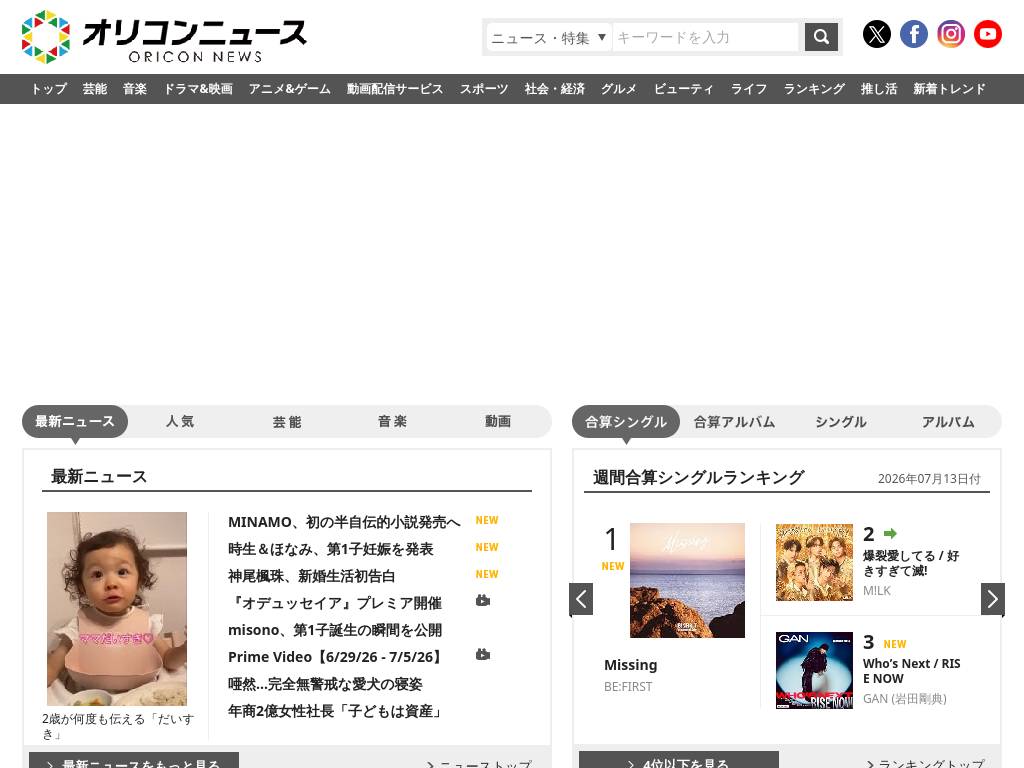Open the ランキングトップ link
Image resolution: width=1024 pixels, height=768 pixels.
tap(925, 763)
